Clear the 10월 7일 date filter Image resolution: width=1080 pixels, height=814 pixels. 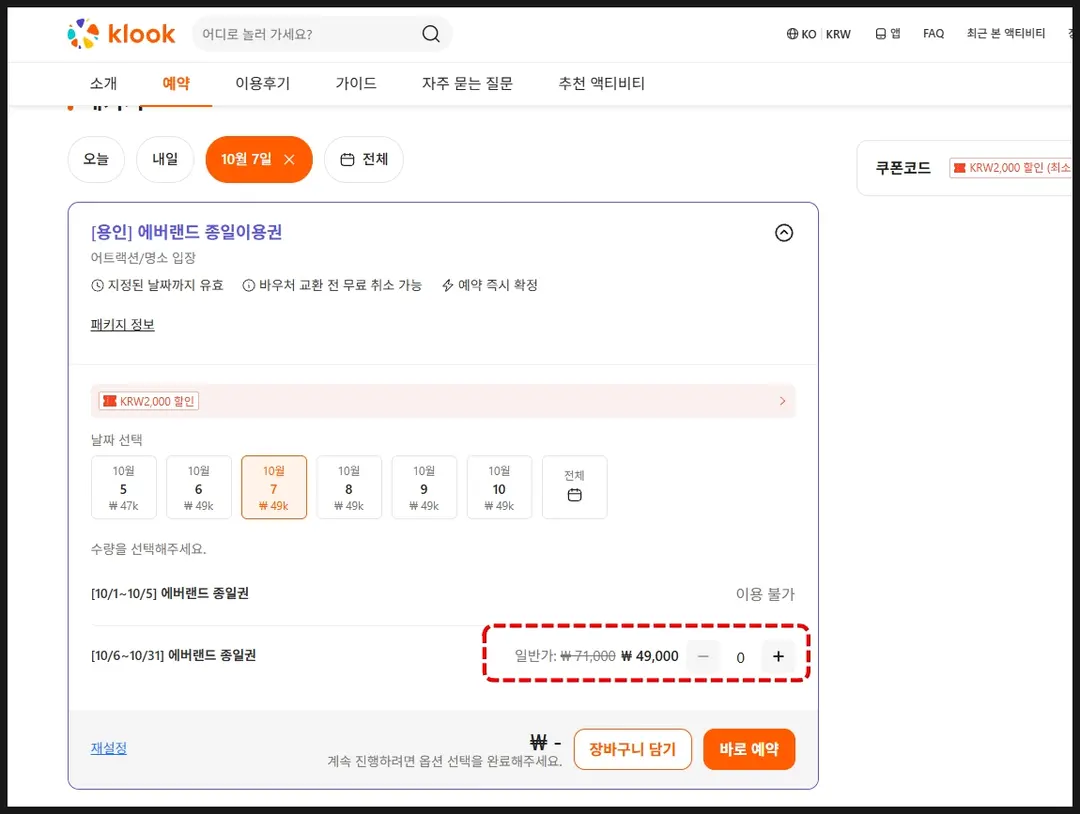pyautogui.click(x=289, y=160)
